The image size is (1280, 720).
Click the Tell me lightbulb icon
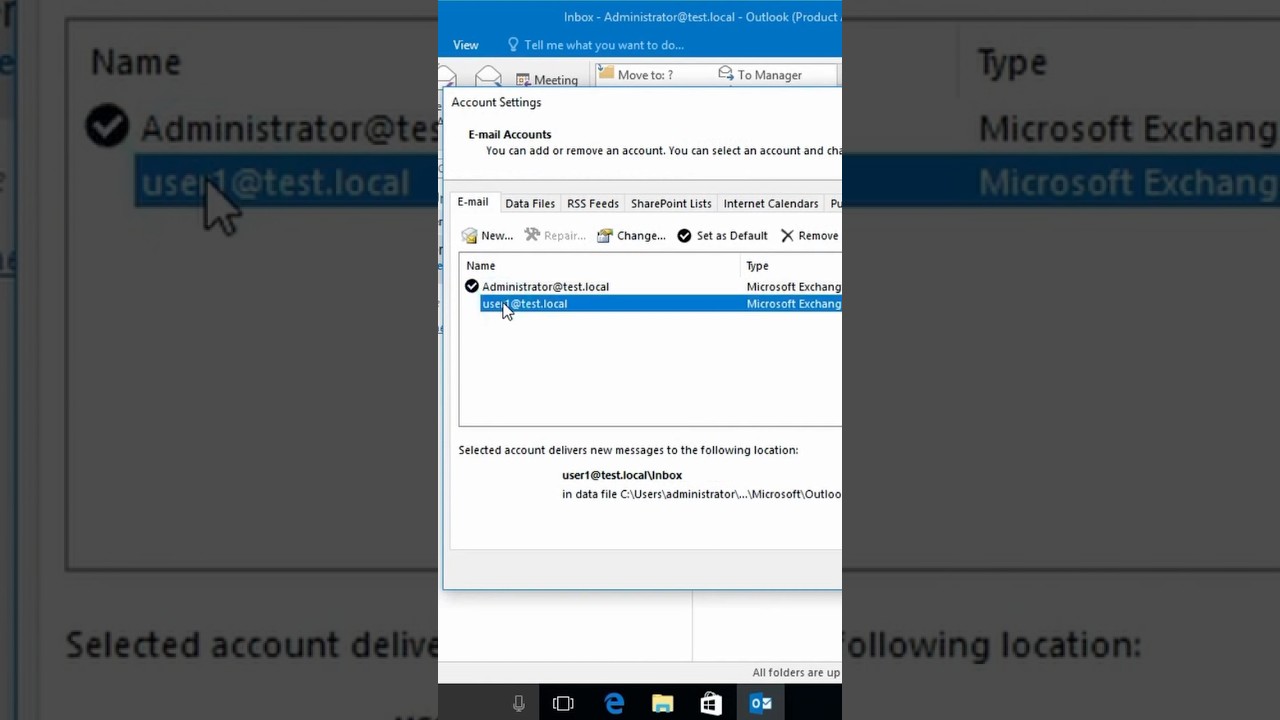click(x=513, y=45)
